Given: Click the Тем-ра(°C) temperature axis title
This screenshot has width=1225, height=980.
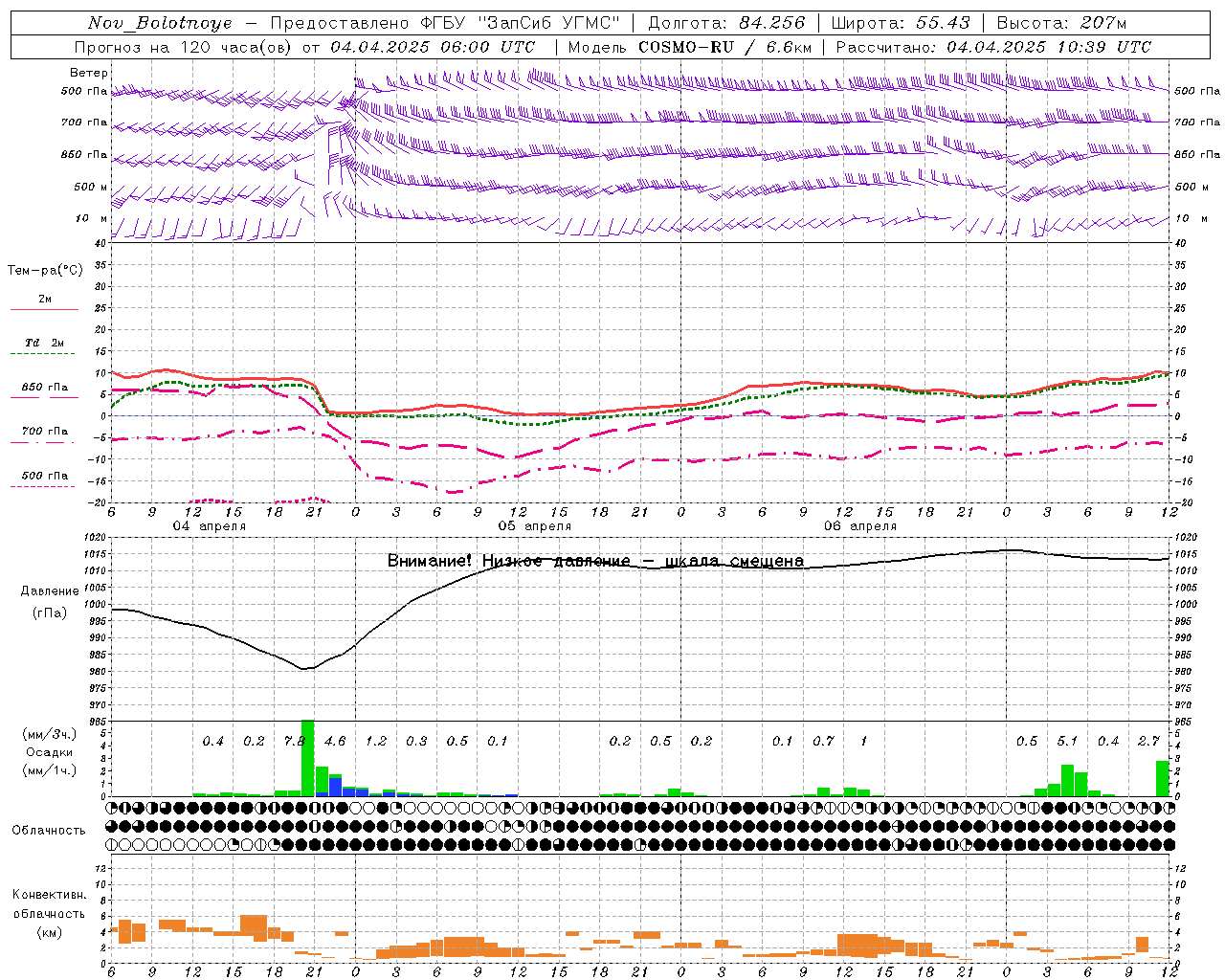Looking at the screenshot, I should pos(45,271).
